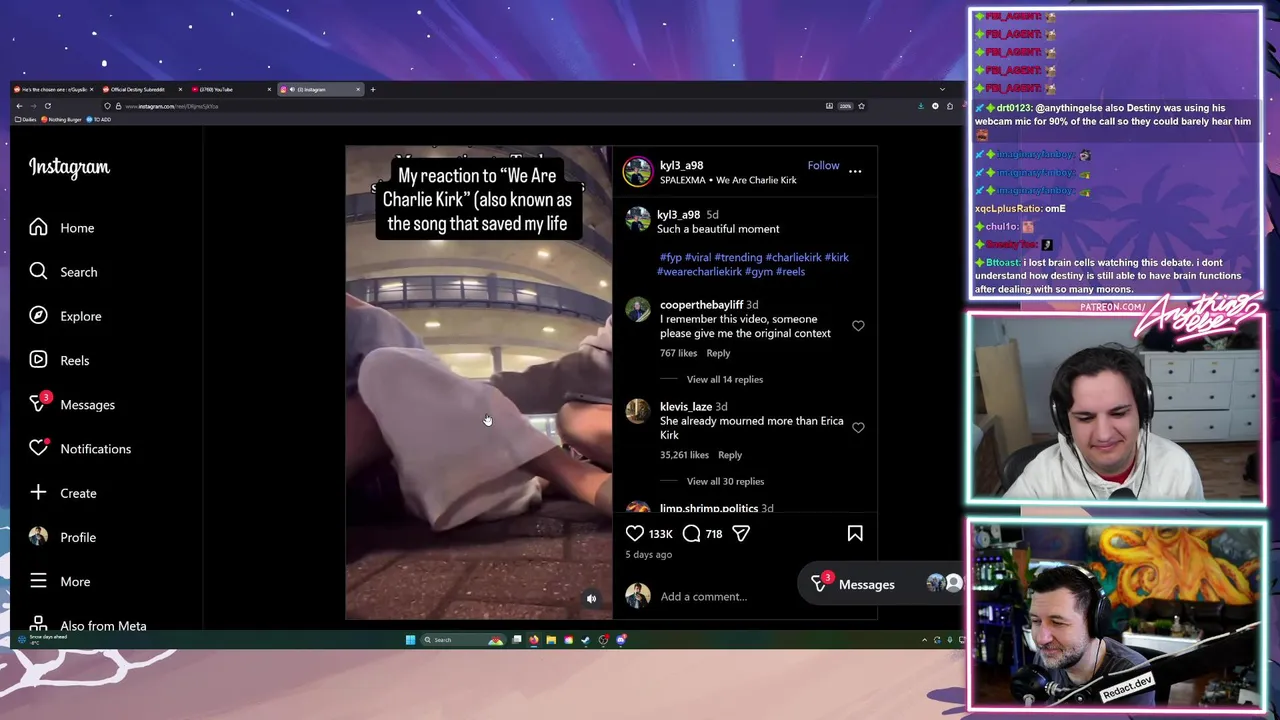The image size is (1280, 720).
Task: Click Create in the Instagram sidebar
Action: click(62, 493)
